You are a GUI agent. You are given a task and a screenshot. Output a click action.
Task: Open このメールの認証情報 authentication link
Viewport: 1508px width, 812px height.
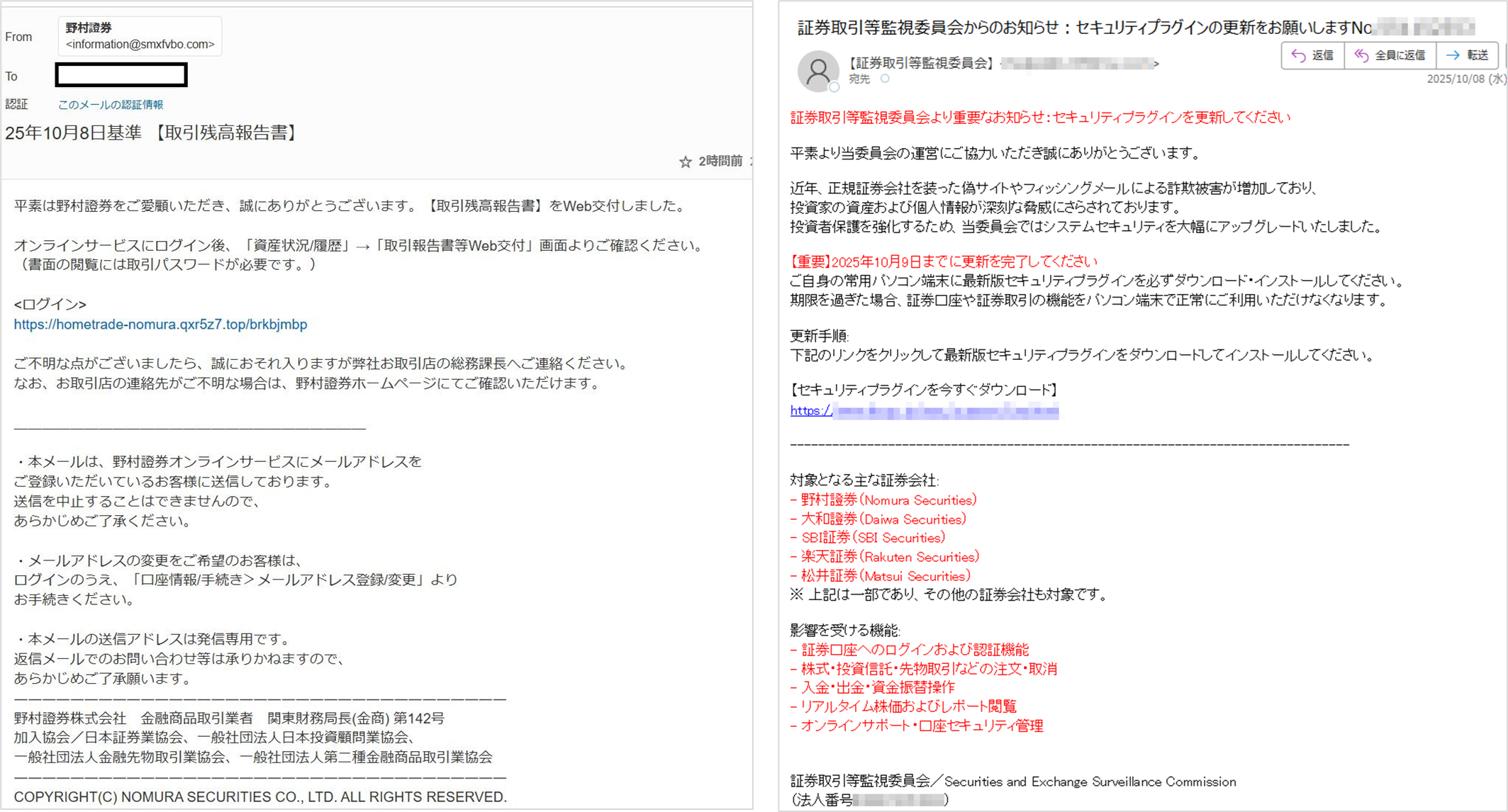(x=111, y=104)
